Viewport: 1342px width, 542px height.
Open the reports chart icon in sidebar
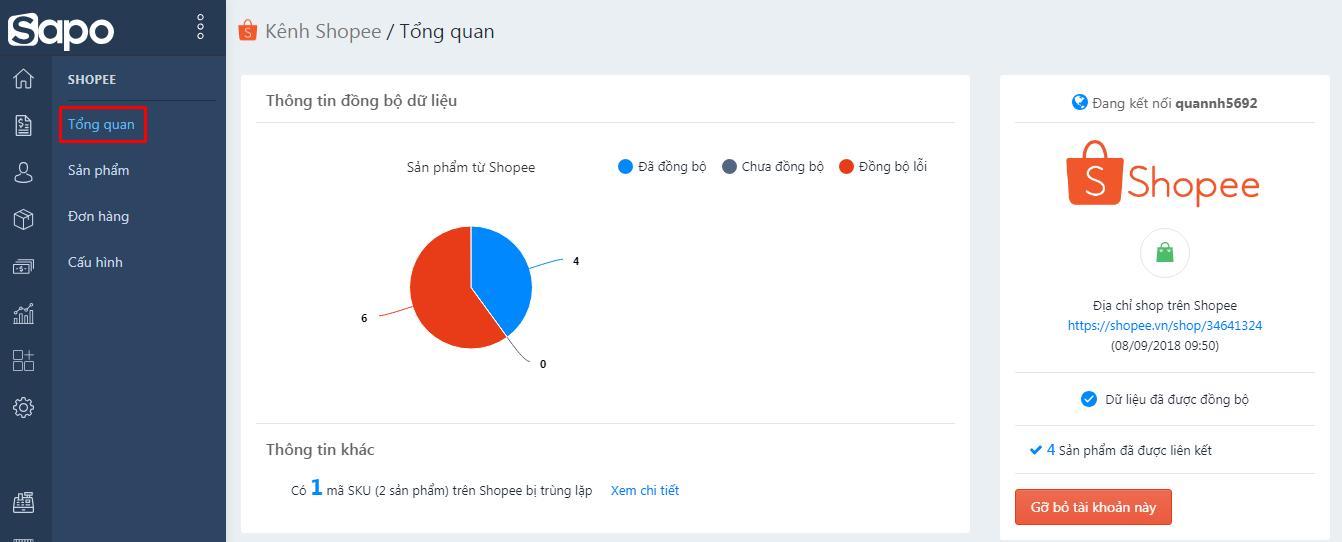(23, 313)
